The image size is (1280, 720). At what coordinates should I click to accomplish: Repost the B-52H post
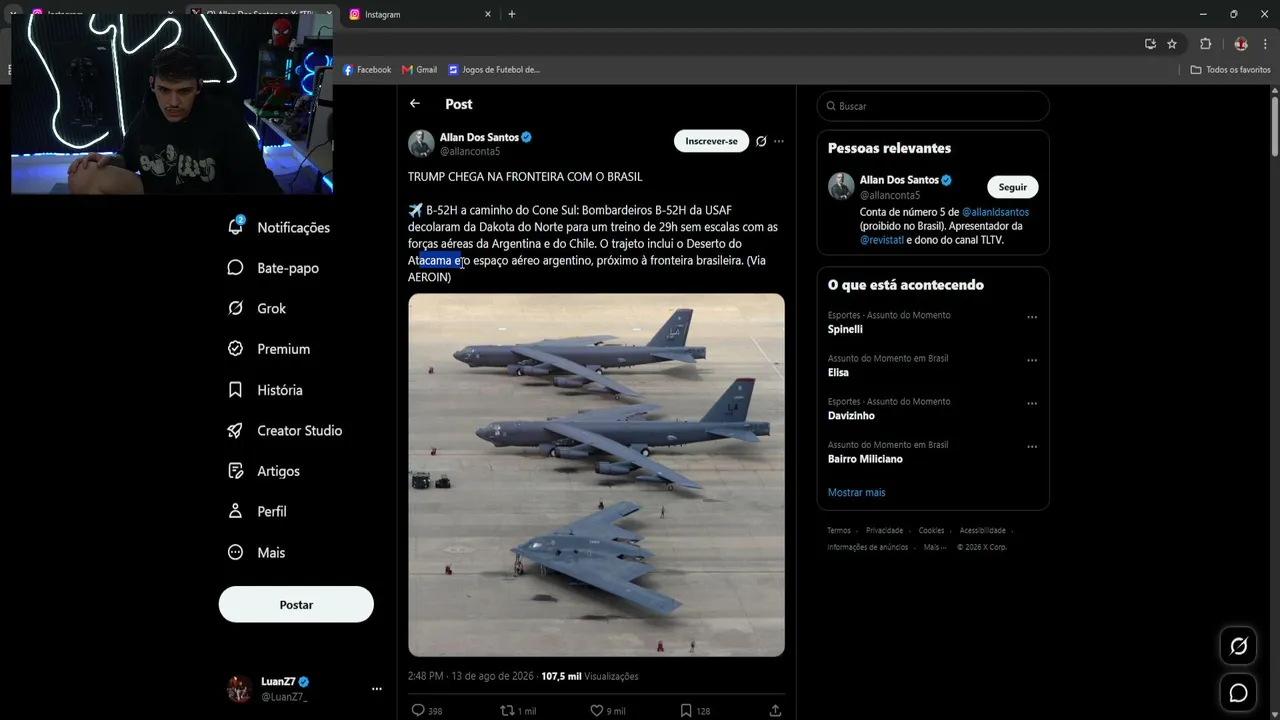[x=507, y=710]
